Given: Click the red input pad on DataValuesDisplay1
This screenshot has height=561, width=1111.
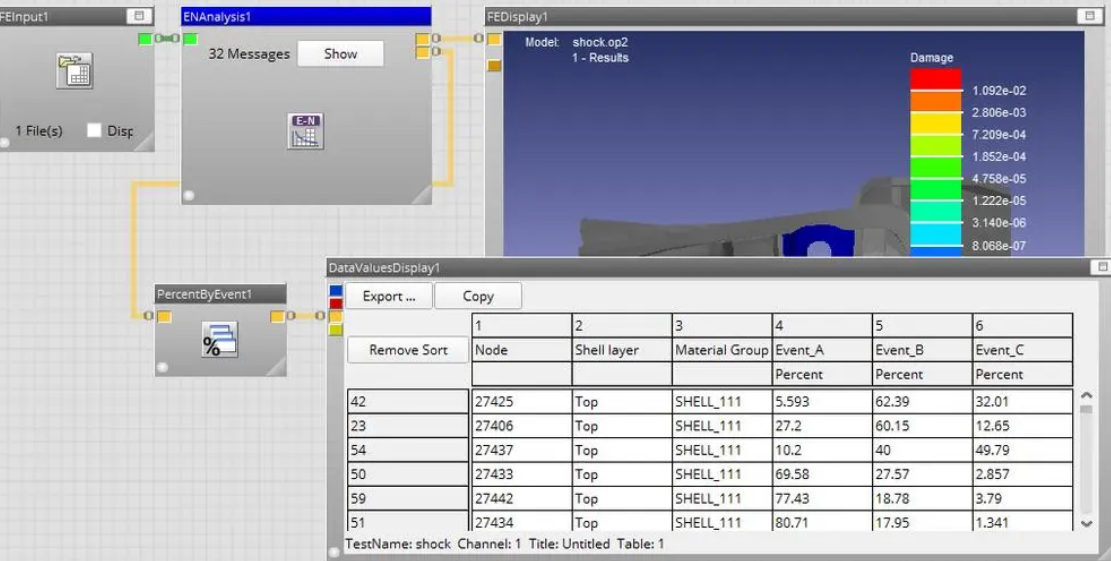Looking at the screenshot, I should point(336,303).
